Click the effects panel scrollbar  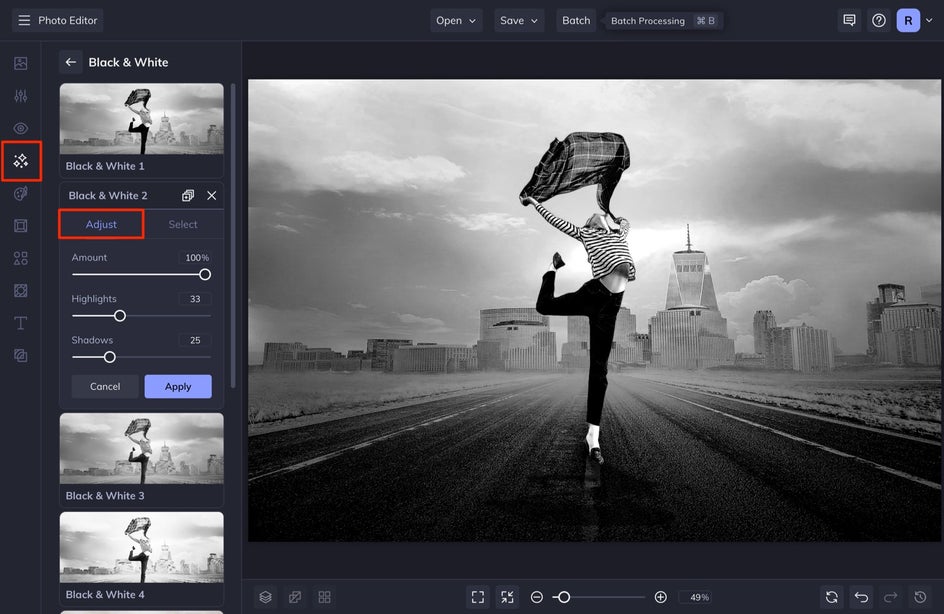233,236
